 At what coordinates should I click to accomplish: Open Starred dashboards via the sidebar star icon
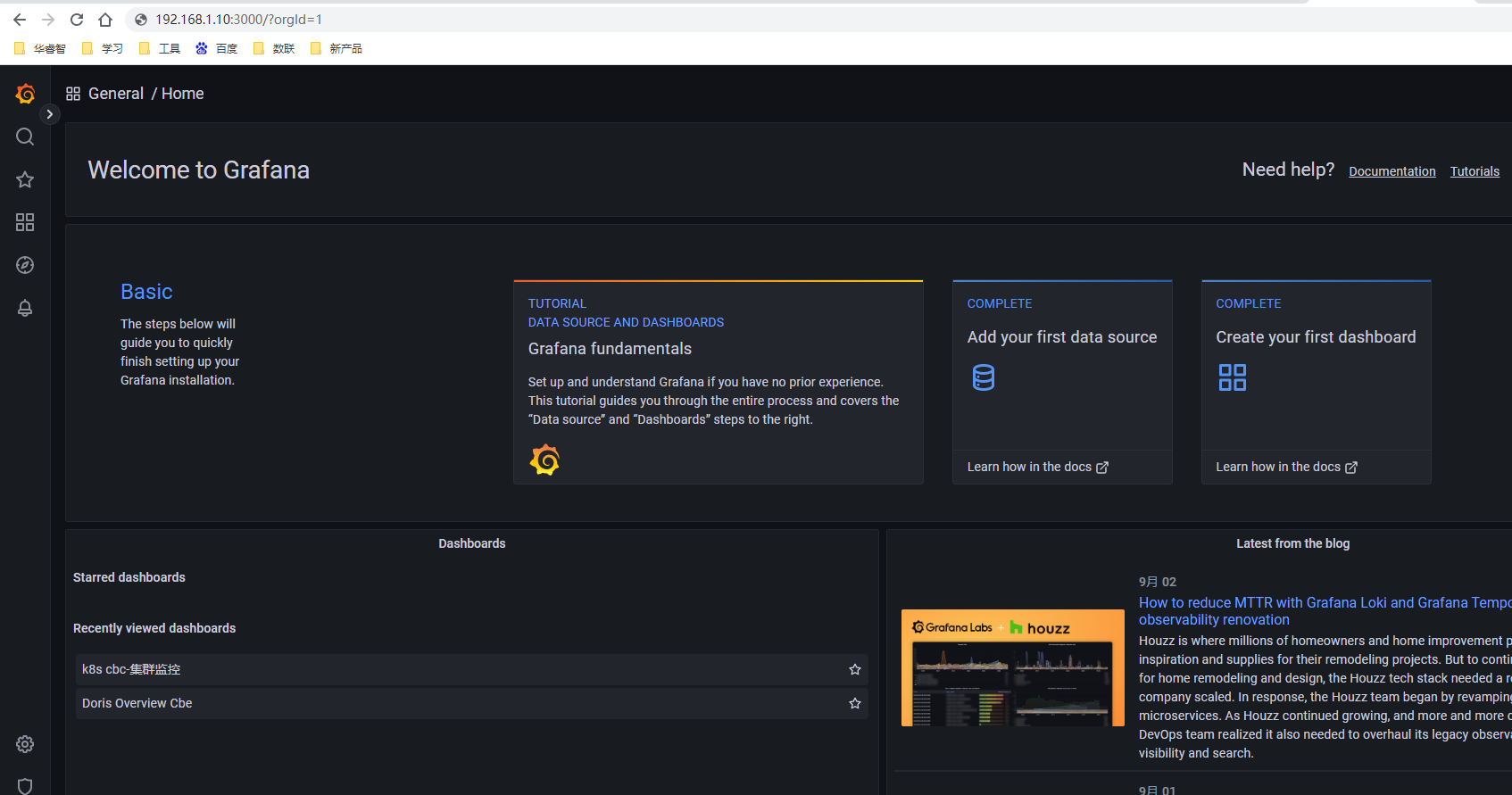click(25, 179)
